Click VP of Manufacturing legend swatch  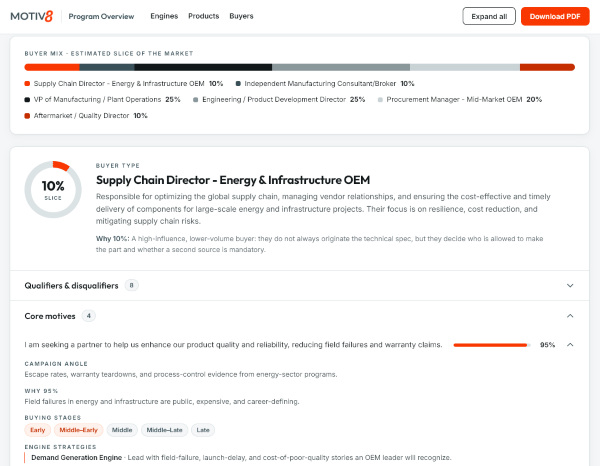pos(27,100)
